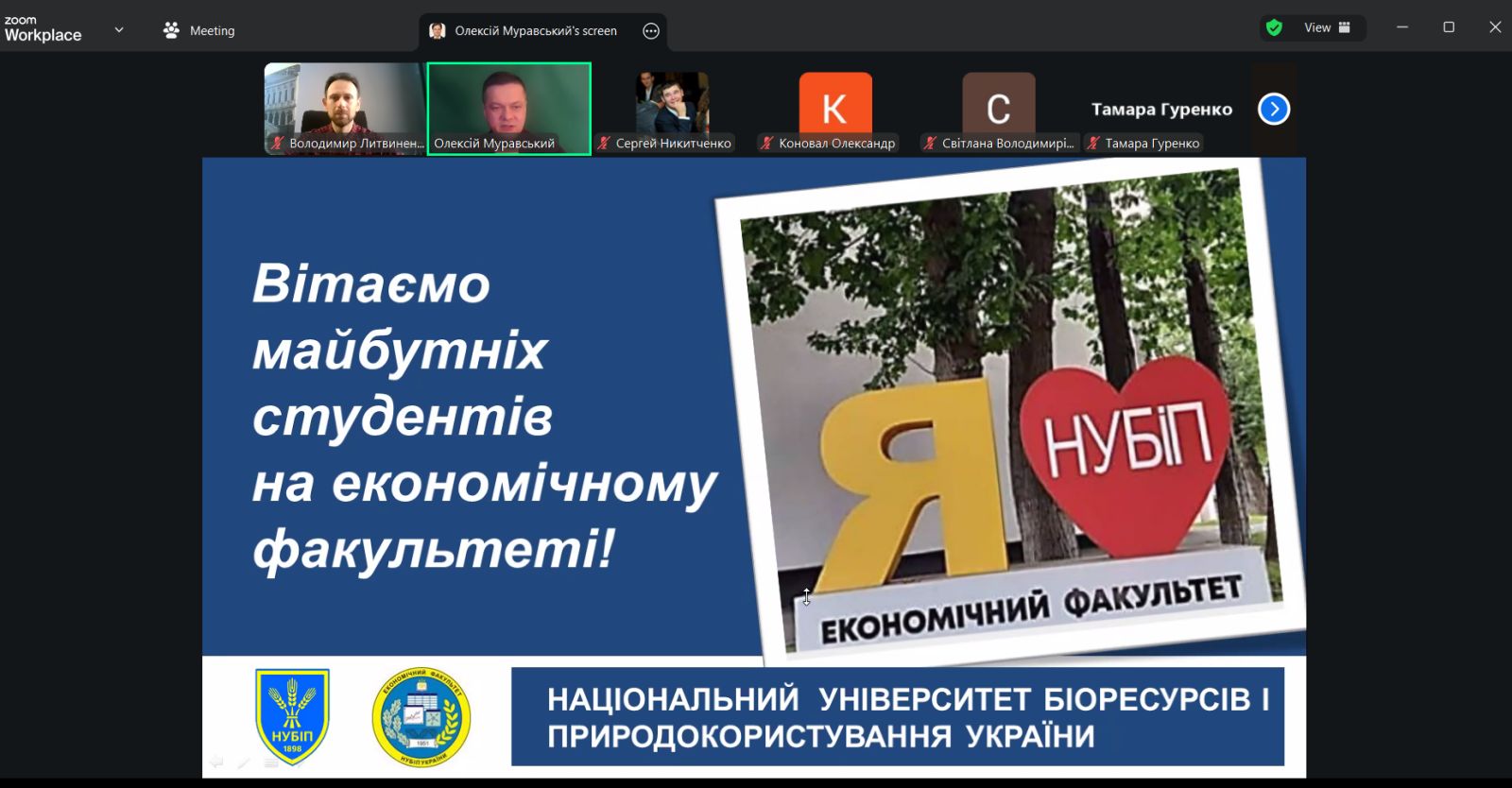1512x788 pixels.
Task: Switch to the Meeting tab
Action: [x=198, y=30]
